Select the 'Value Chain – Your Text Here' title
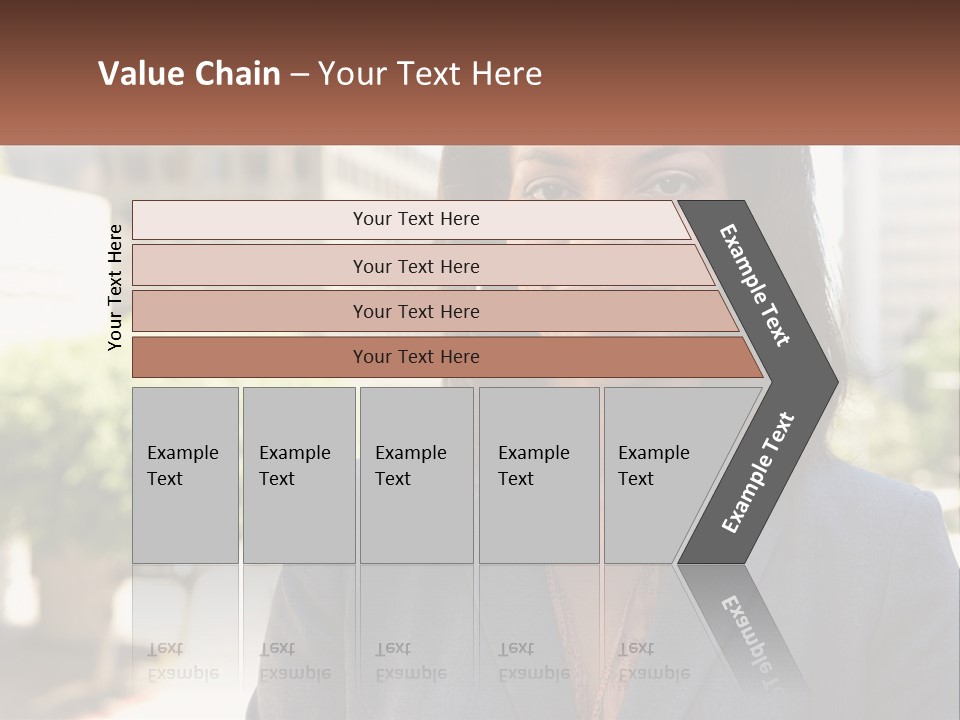Image resolution: width=960 pixels, height=720 pixels. [x=320, y=73]
